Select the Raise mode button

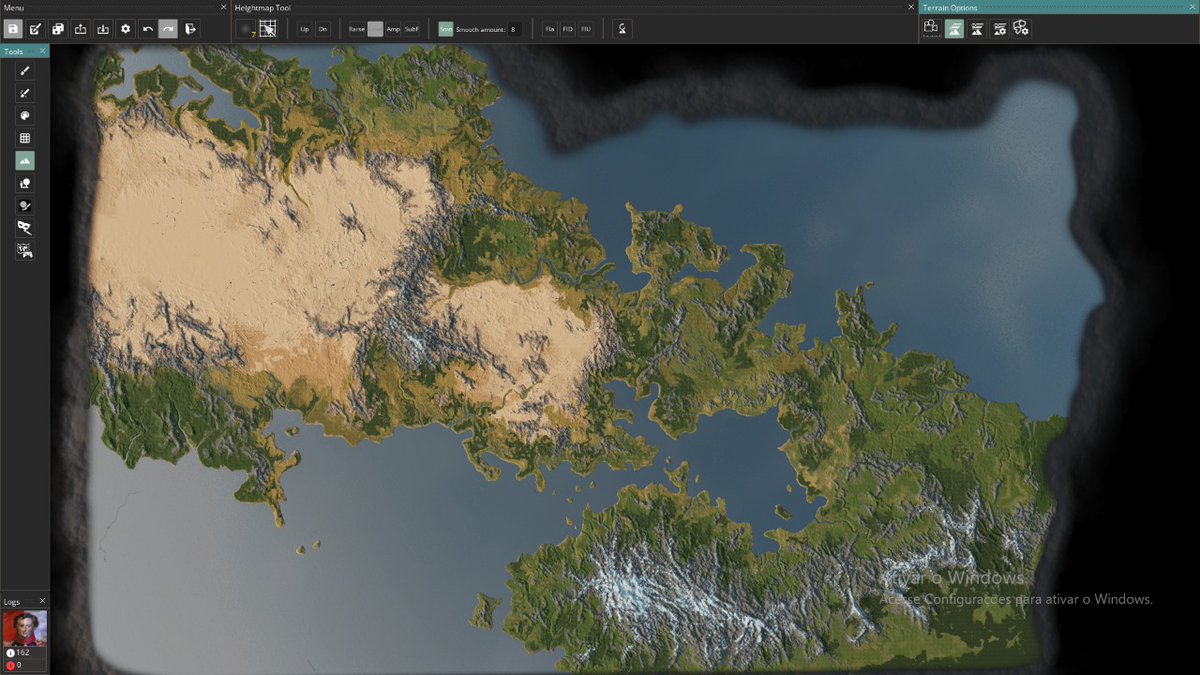coord(356,29)
